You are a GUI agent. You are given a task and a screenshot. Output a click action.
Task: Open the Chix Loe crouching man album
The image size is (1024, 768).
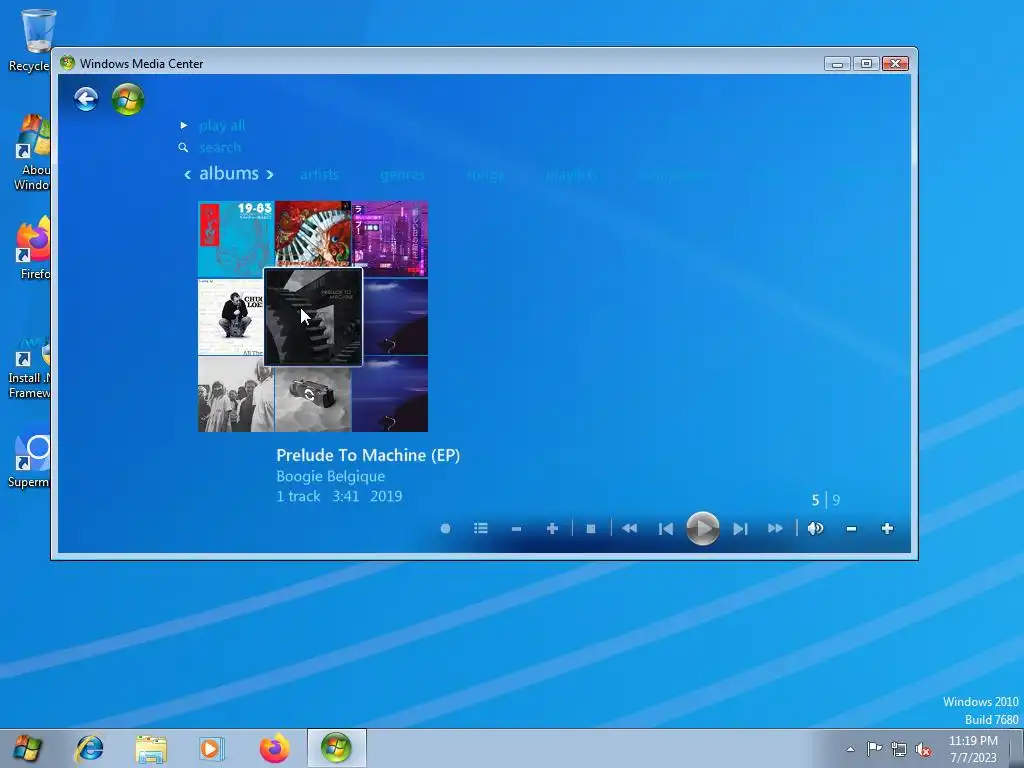click(x=230, y=317)
